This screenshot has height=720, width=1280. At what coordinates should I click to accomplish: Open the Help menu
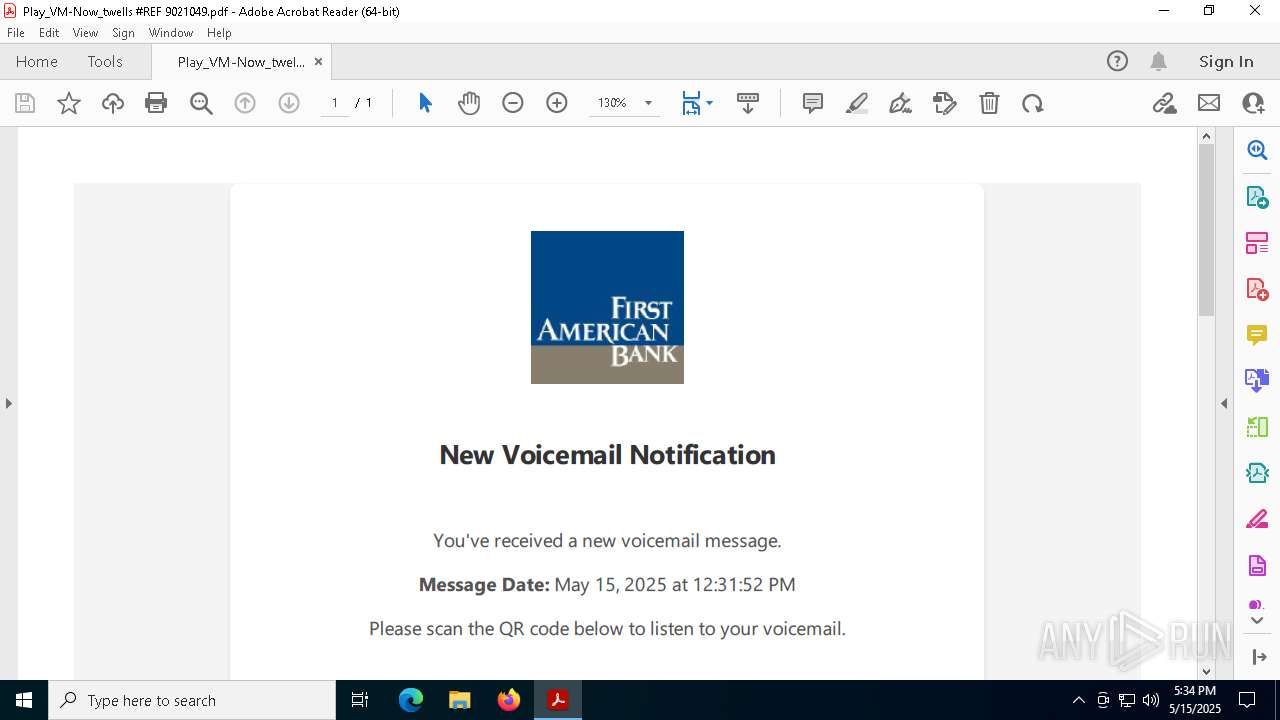(x=219, y=32)
